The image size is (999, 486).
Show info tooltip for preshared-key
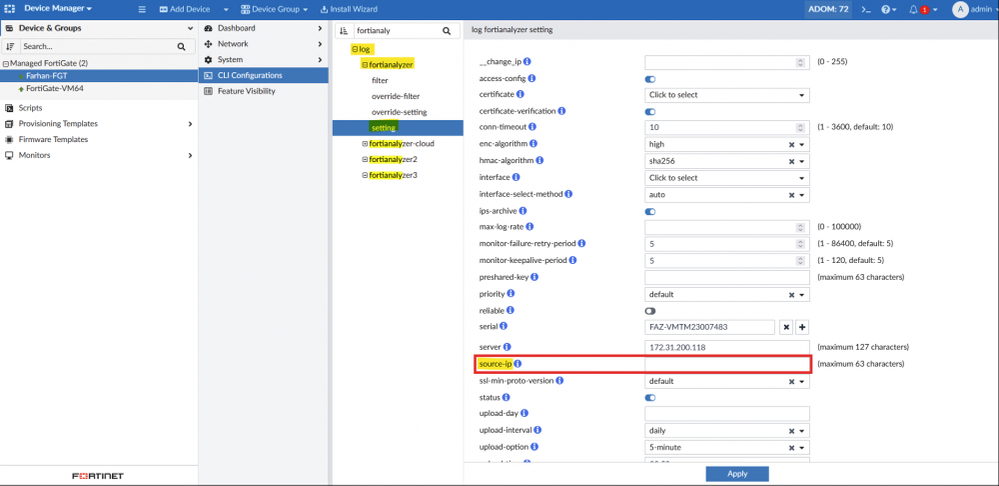(535, 277)
